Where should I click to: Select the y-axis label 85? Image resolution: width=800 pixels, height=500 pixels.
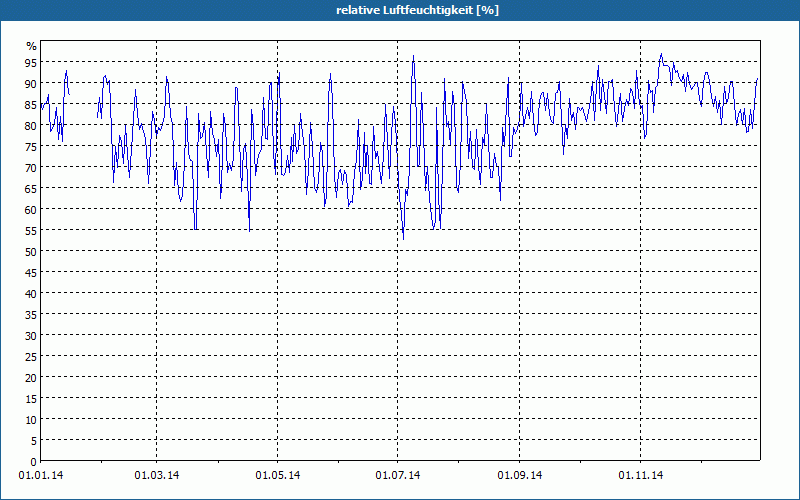(31, 105)
